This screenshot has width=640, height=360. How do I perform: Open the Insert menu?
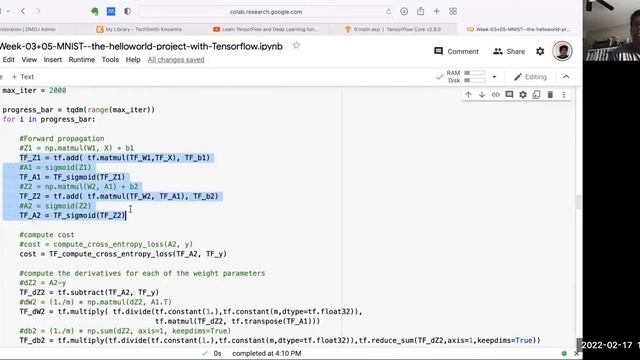53,60
